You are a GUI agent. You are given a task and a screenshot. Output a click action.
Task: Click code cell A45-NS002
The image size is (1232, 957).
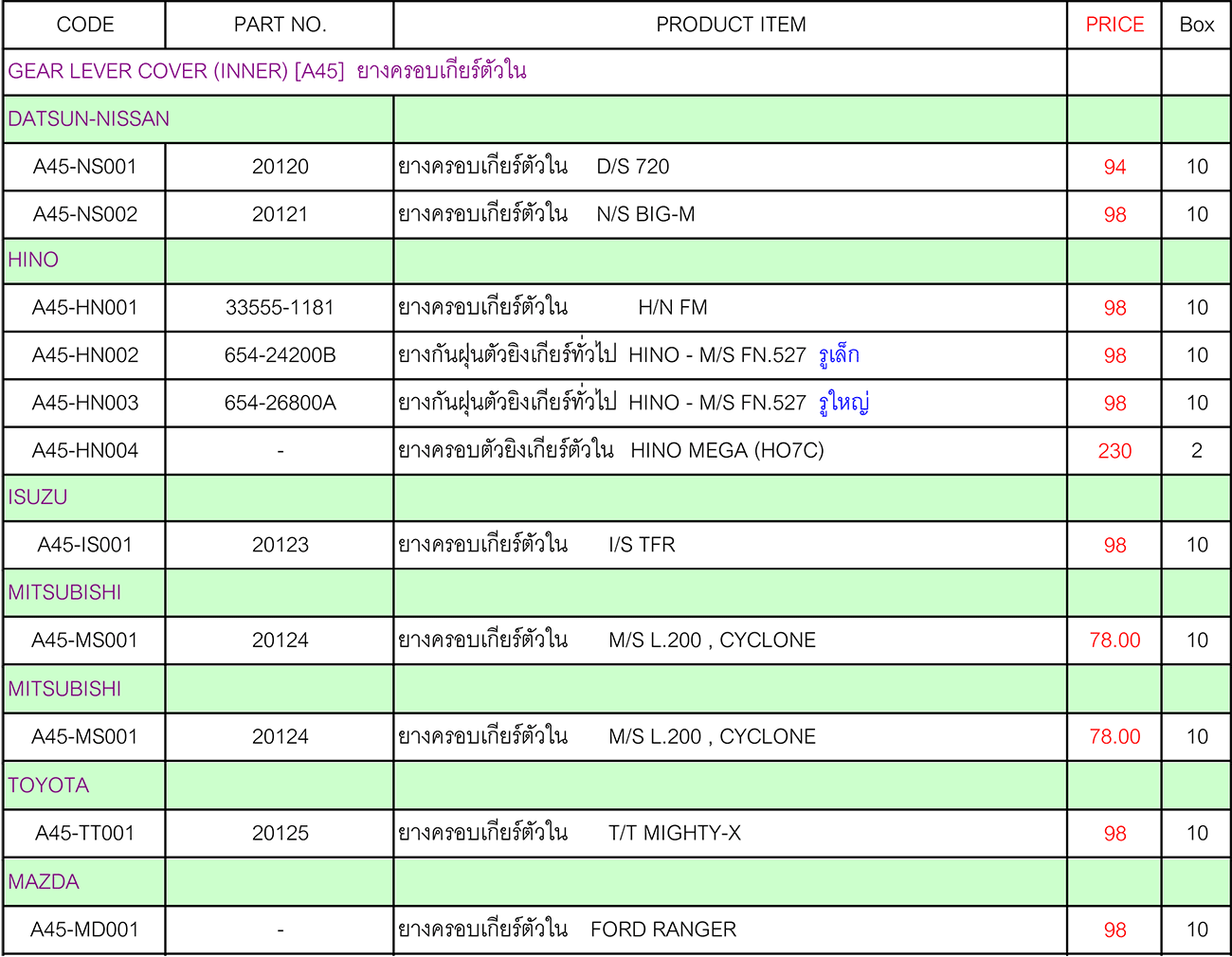tap(85, 214)
